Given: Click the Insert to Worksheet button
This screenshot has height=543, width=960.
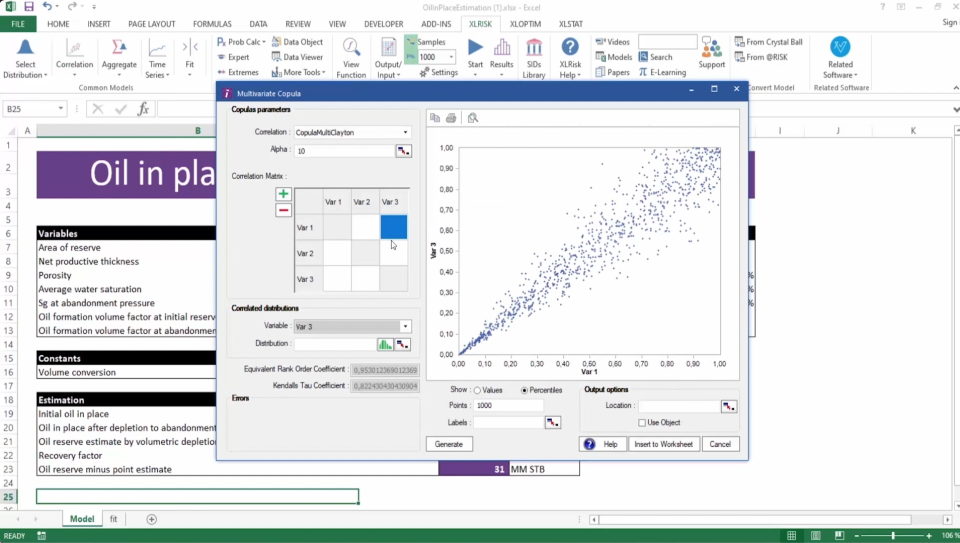Looking at the screenshot, I should pos(663,444).
